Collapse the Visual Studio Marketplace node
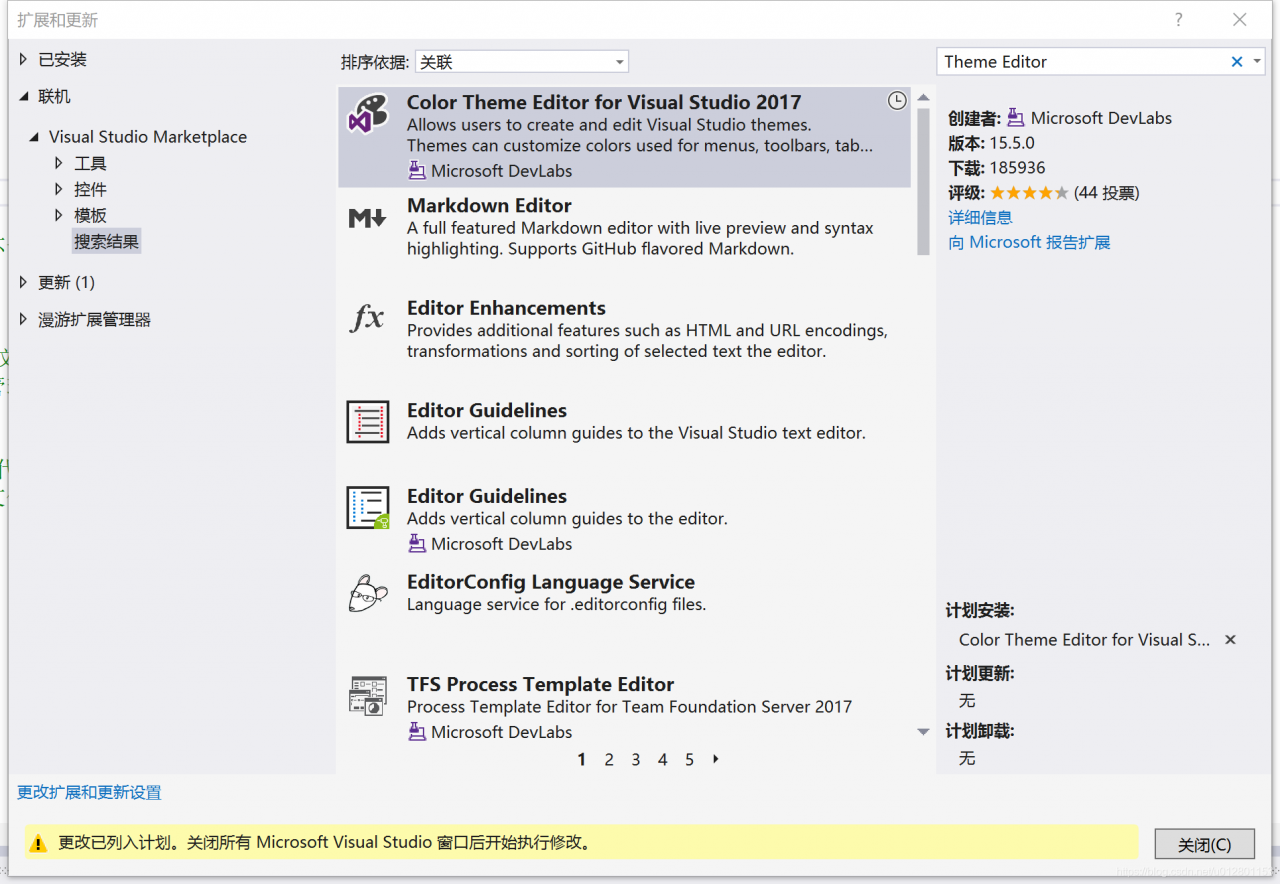The image size is (1280, 884). pyautogui.click(x=35, y=137)
